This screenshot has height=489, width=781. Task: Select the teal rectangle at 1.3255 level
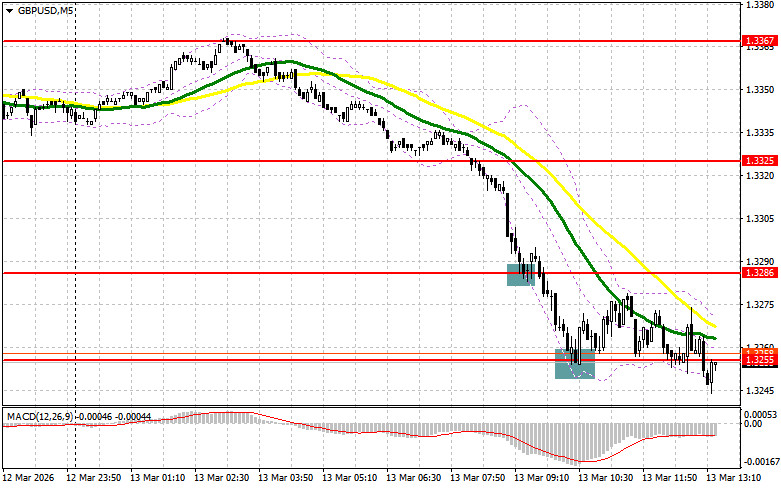575,364
